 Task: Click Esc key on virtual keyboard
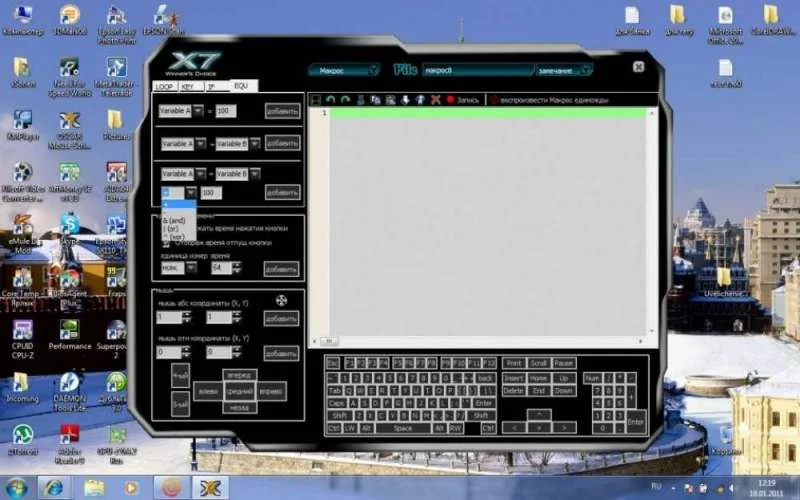(x=333, y=363)
